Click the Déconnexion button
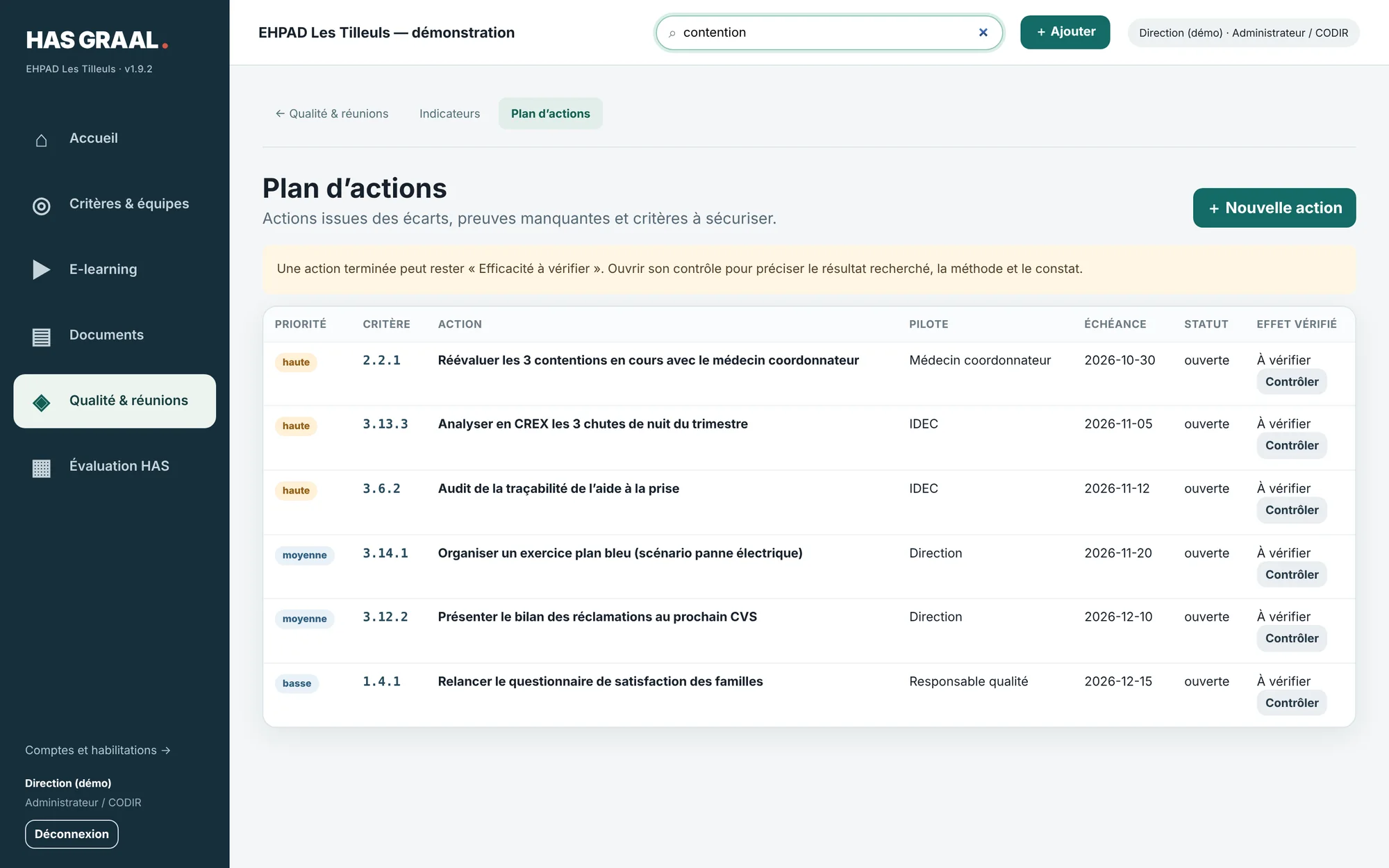Image resolution: width=1389 pixels, height=868 pixels. [x=72, y=834]
